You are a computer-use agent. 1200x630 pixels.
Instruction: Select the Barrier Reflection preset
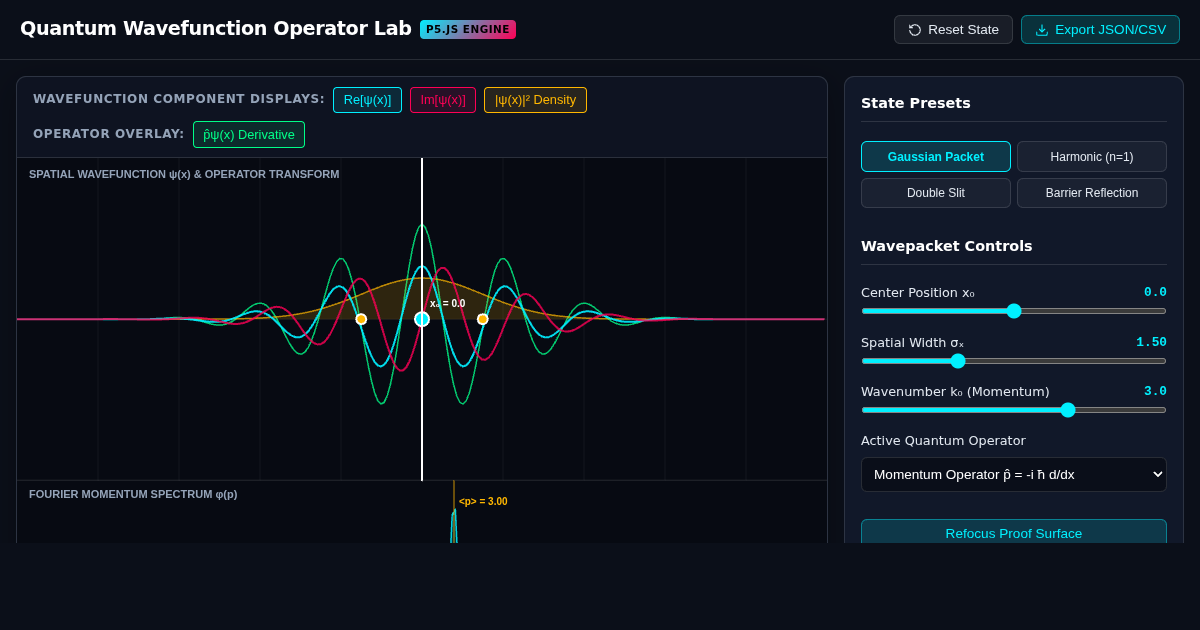pos(1092,193)
